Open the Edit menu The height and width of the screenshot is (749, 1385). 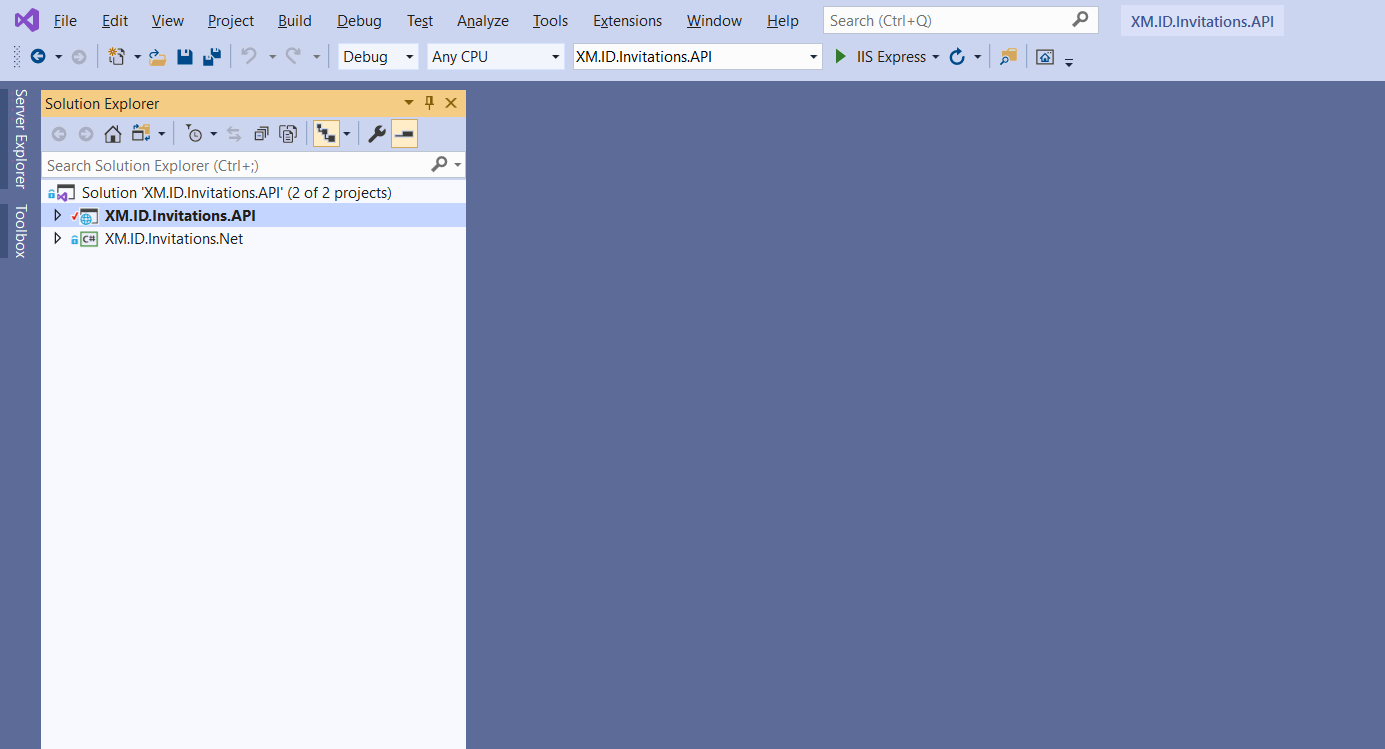[115, 20]
